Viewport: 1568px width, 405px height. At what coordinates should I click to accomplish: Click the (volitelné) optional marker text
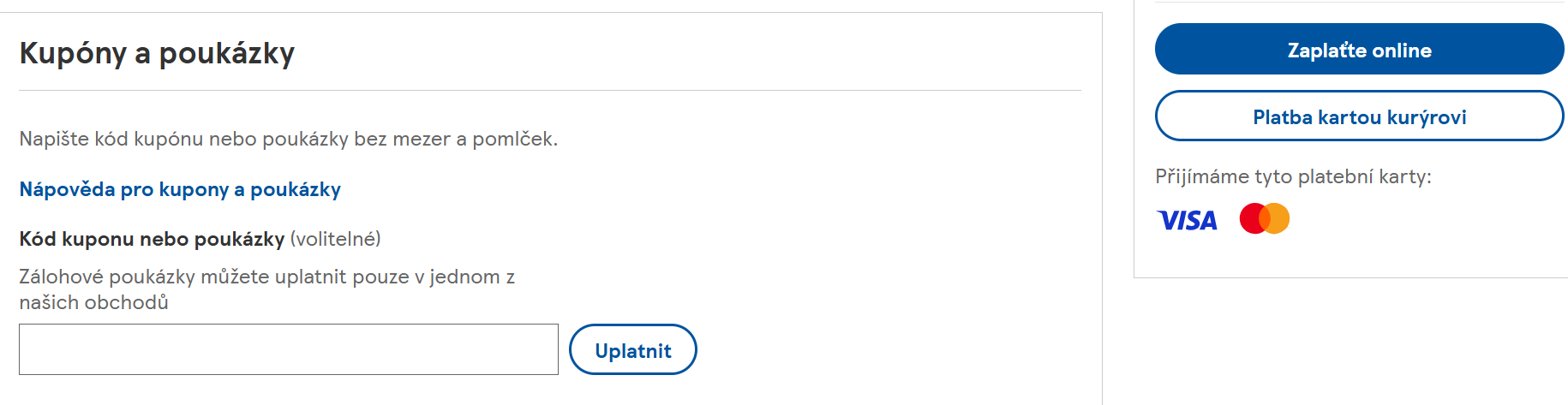335,239
